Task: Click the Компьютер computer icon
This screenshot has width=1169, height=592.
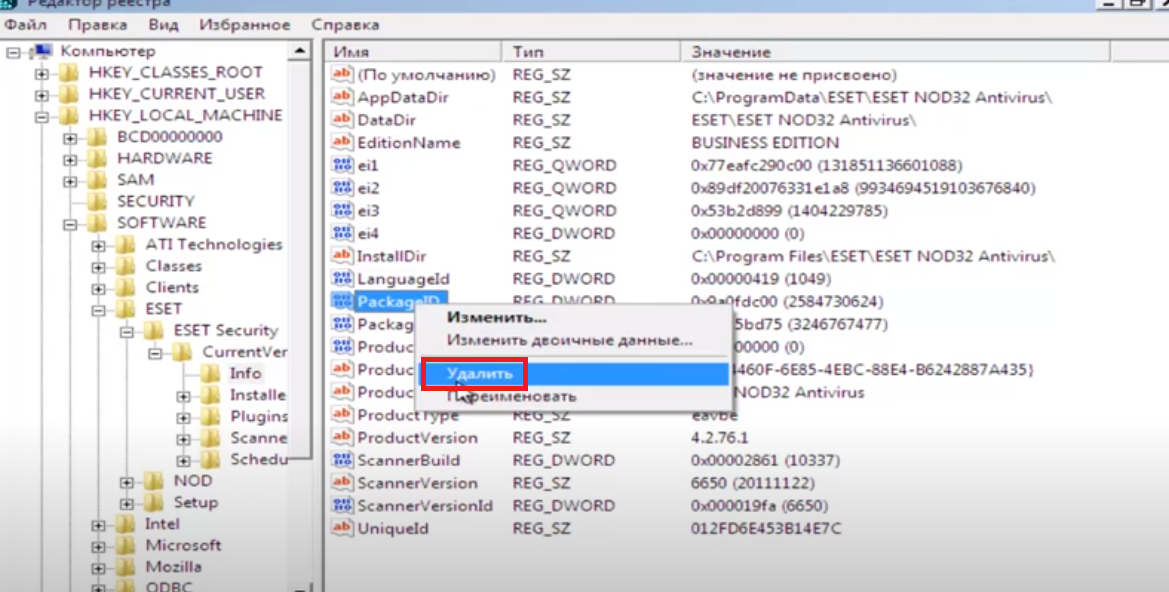Action: [x=42, y=51]
